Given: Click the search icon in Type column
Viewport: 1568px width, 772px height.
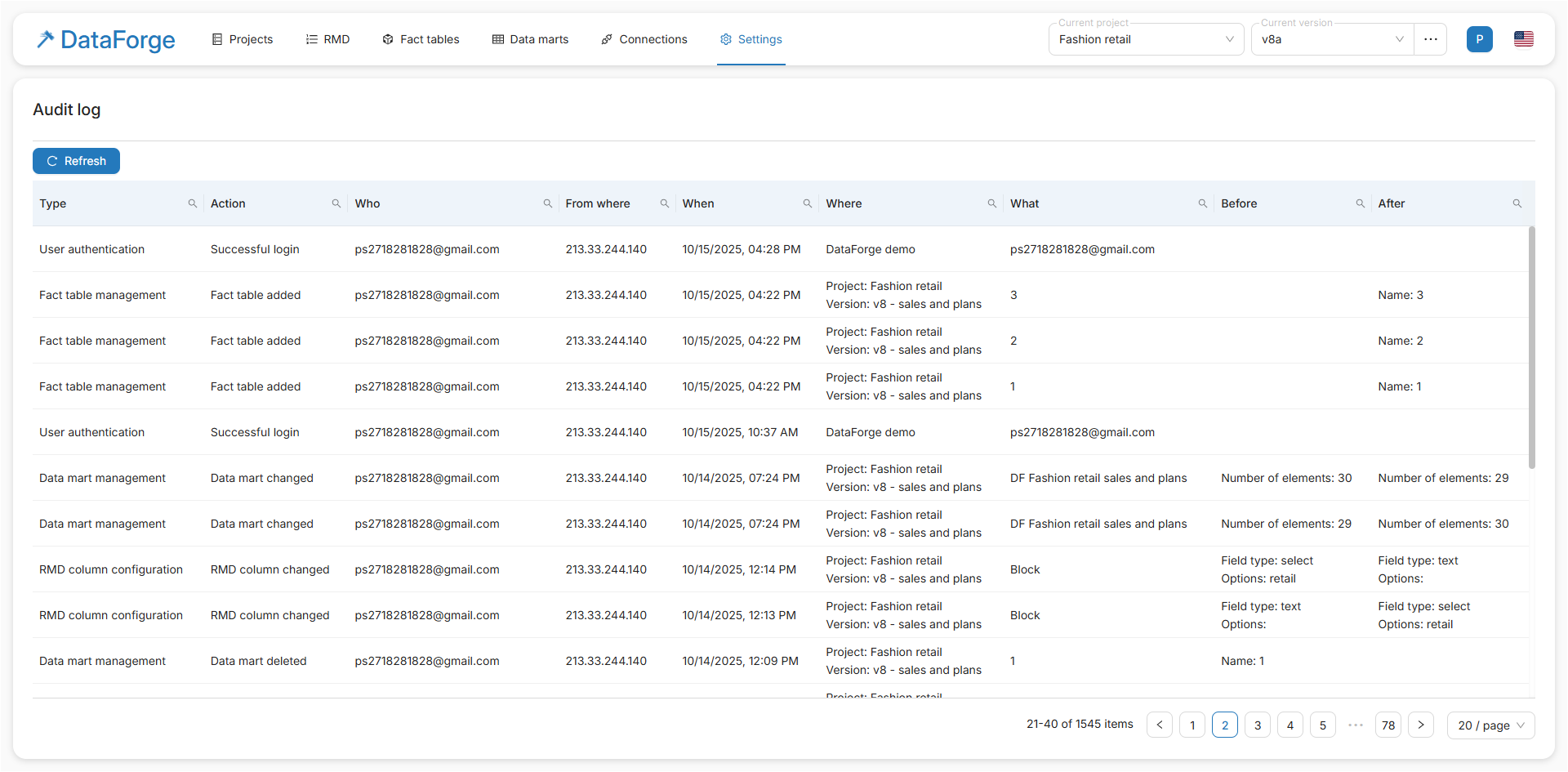Looking at the screenshot, I should (193, 203).
